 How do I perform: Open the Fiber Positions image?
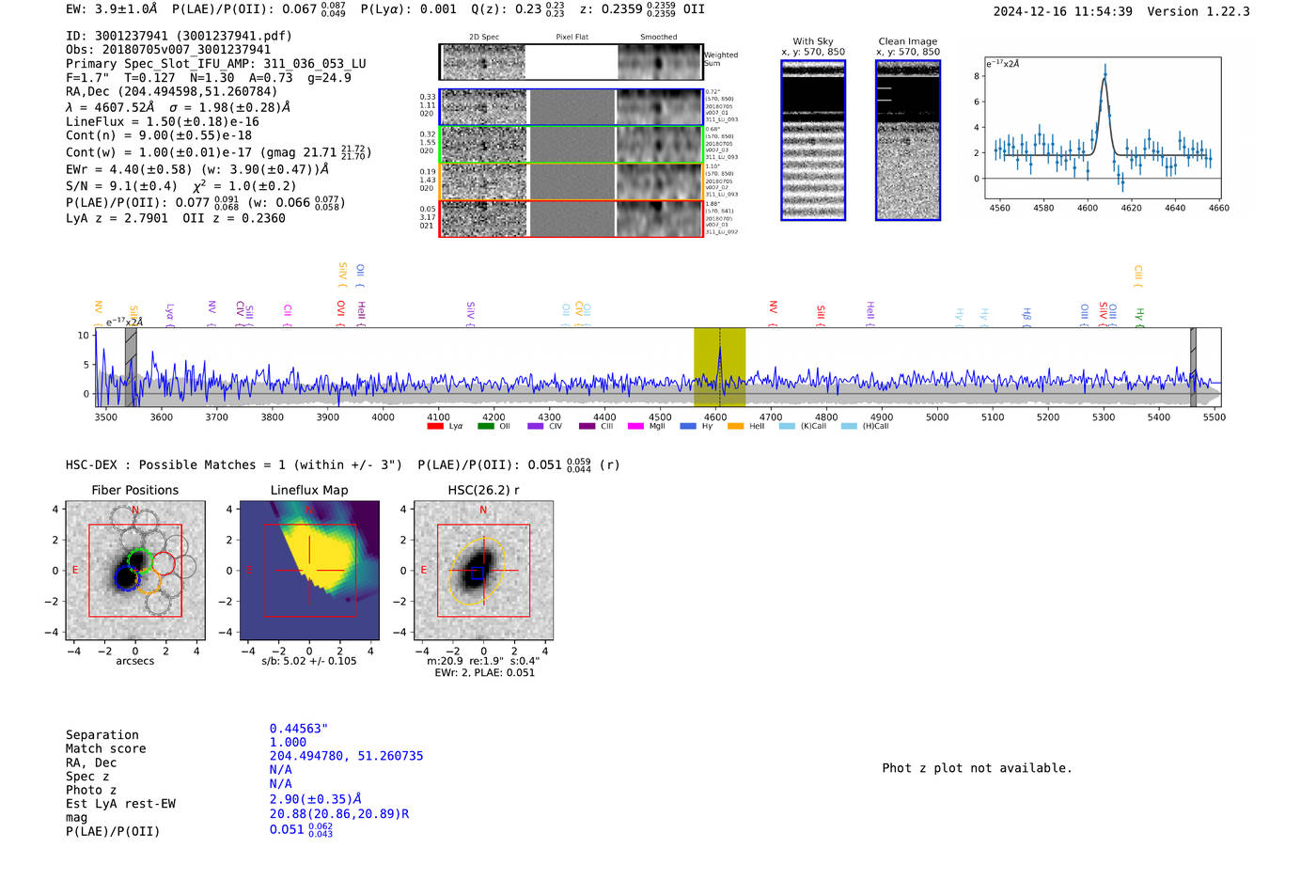[135, 571]
